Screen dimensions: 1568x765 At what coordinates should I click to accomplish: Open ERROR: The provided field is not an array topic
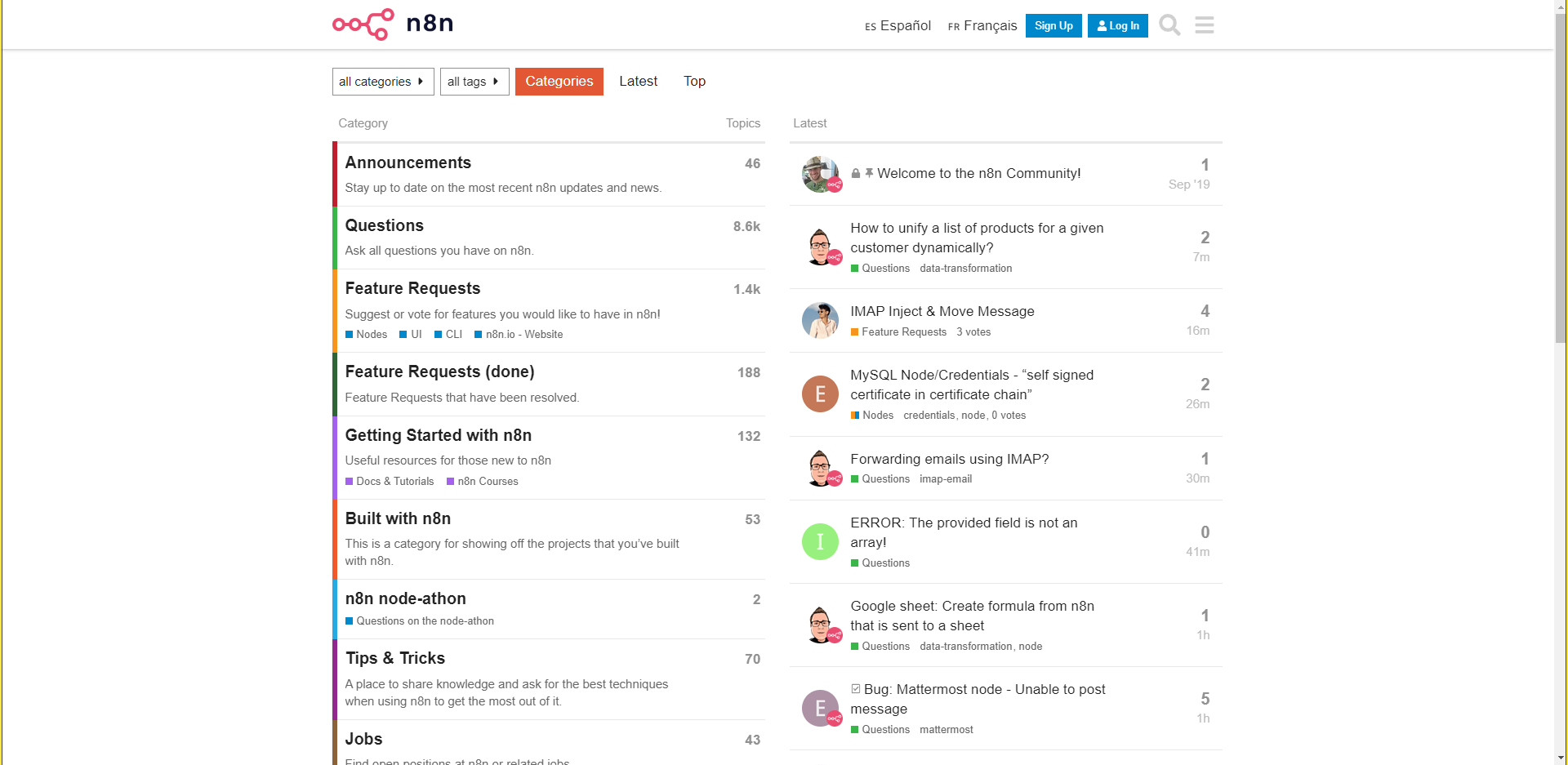click(964, 532)
